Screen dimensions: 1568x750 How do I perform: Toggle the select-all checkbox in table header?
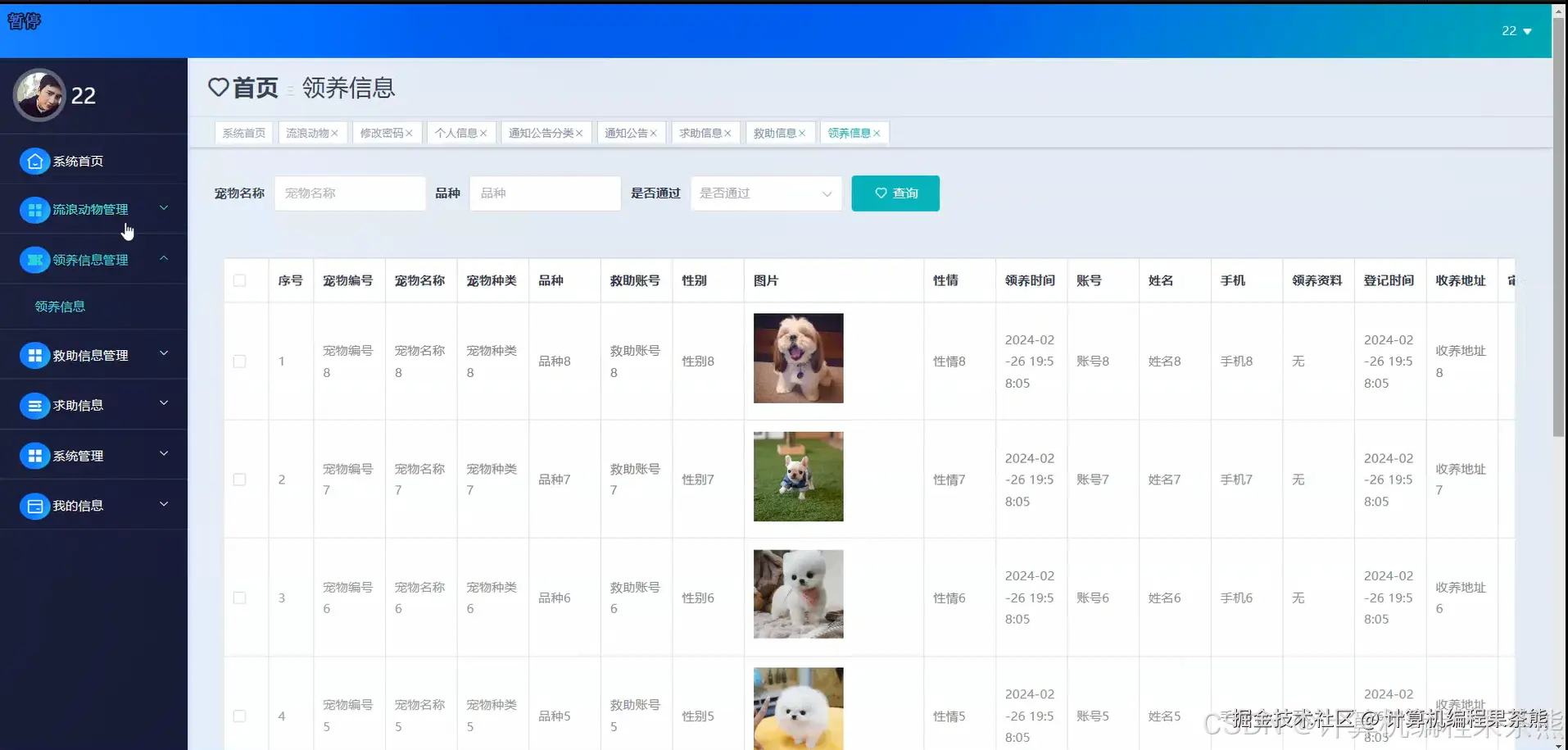tap(239, 280)
